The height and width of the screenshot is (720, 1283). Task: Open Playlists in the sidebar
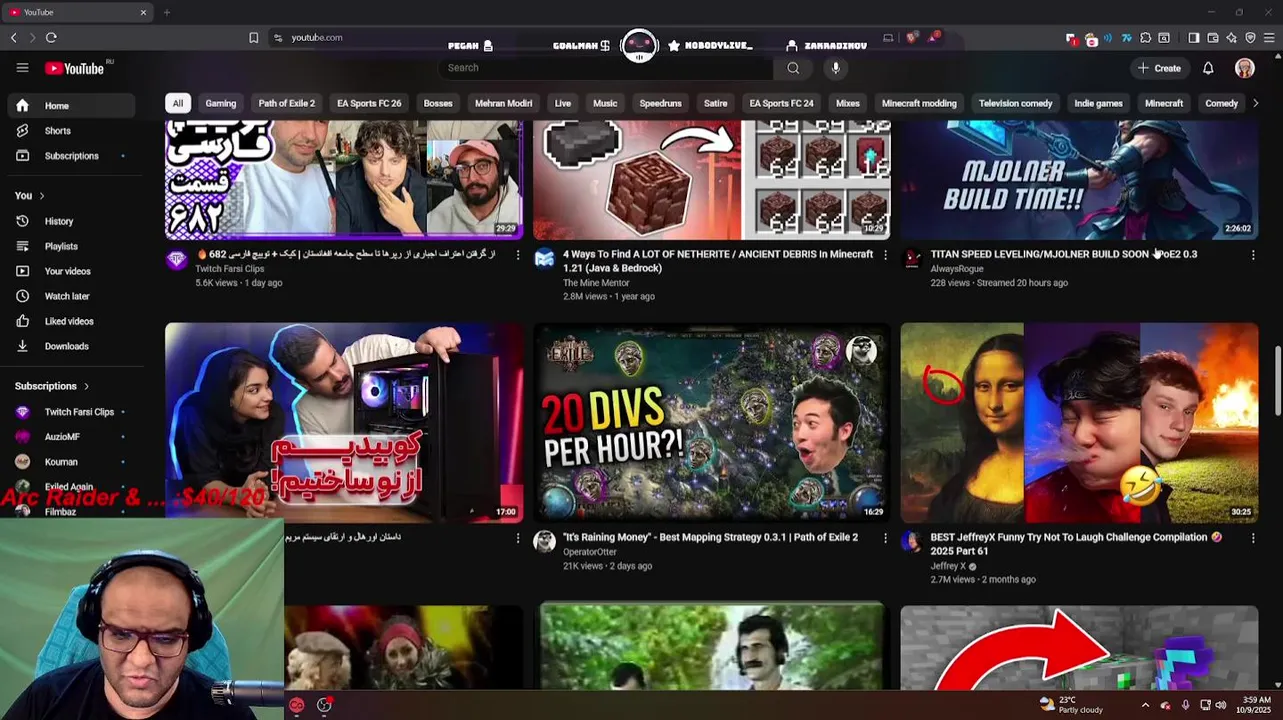tap(71, 246)
